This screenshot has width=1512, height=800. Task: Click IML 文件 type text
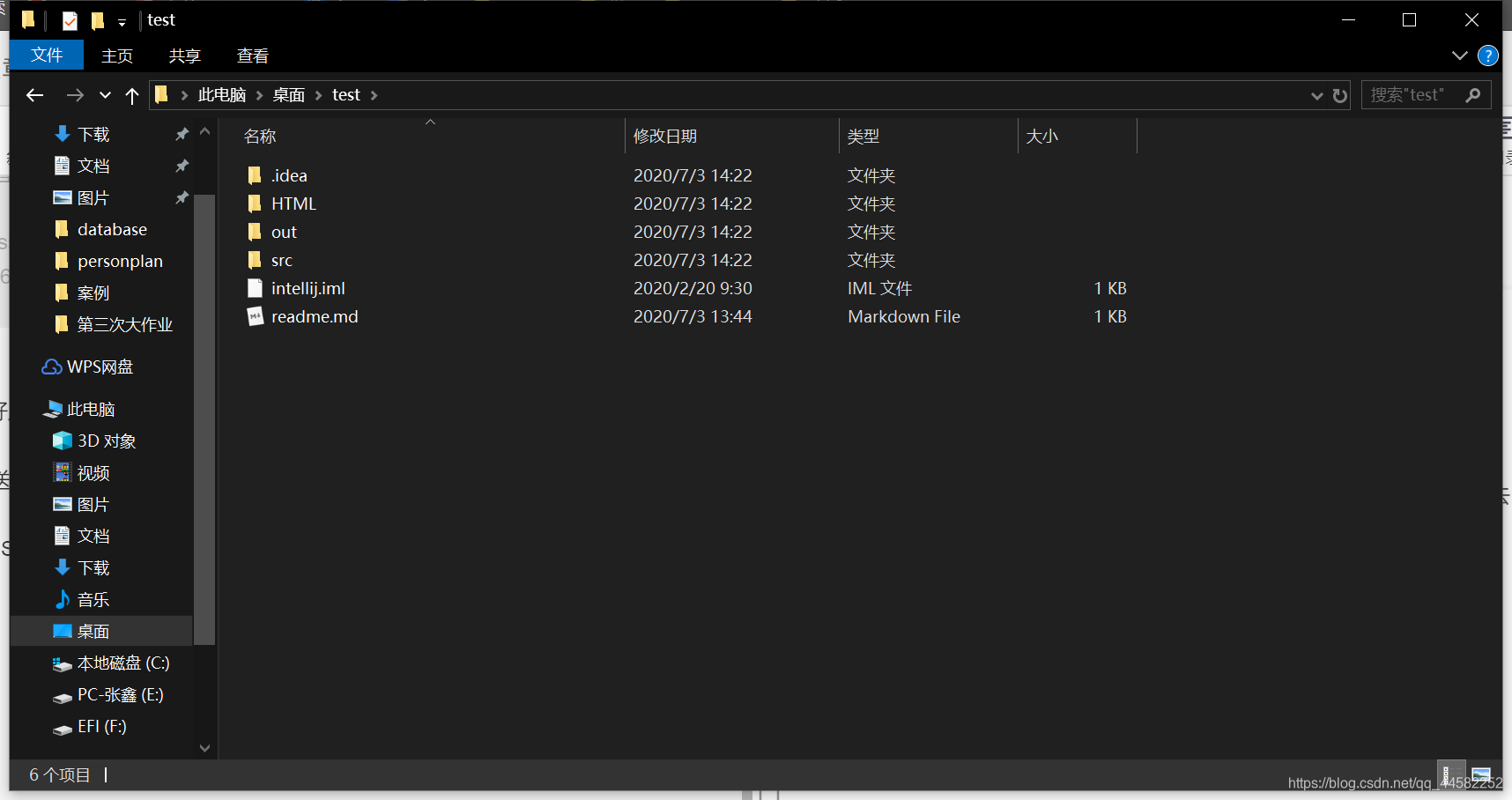879,288
